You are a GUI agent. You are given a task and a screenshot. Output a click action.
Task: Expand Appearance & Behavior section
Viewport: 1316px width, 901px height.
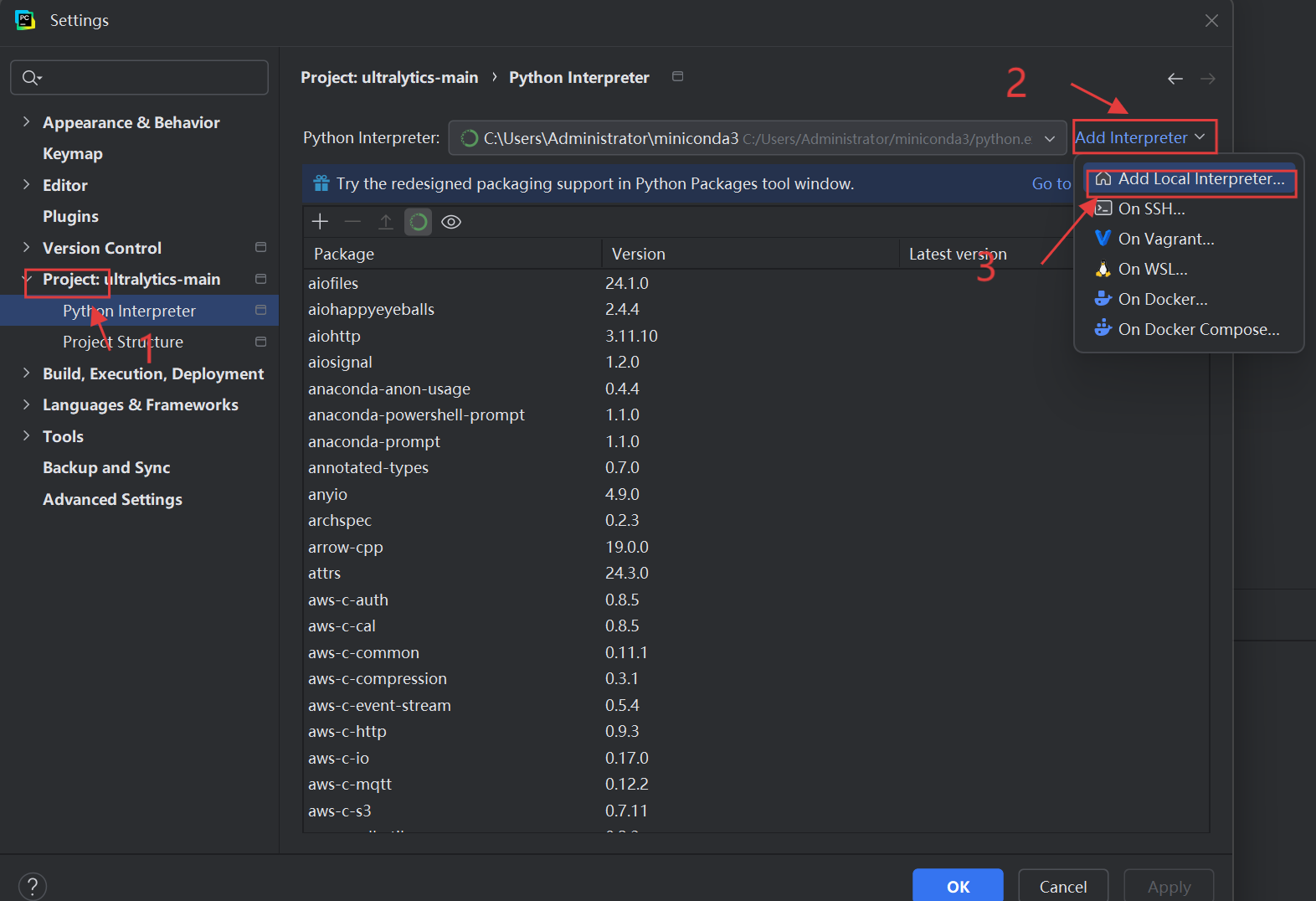[x=26, y=122]
